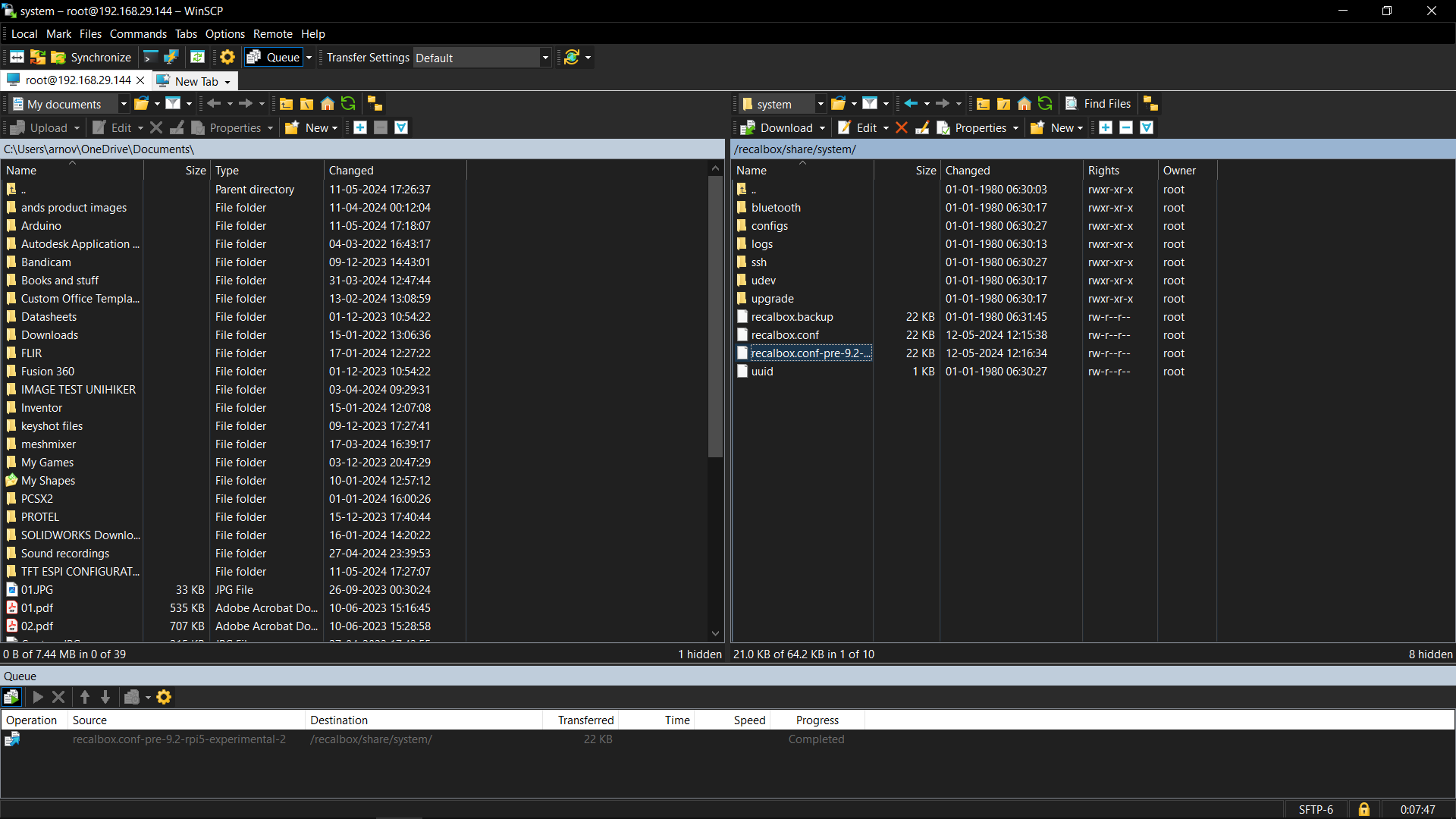Image resolution: width=1456 pixels, height=819 pixels.
Task: Refresh the local panel directory
Action: (x=348, y=104)
